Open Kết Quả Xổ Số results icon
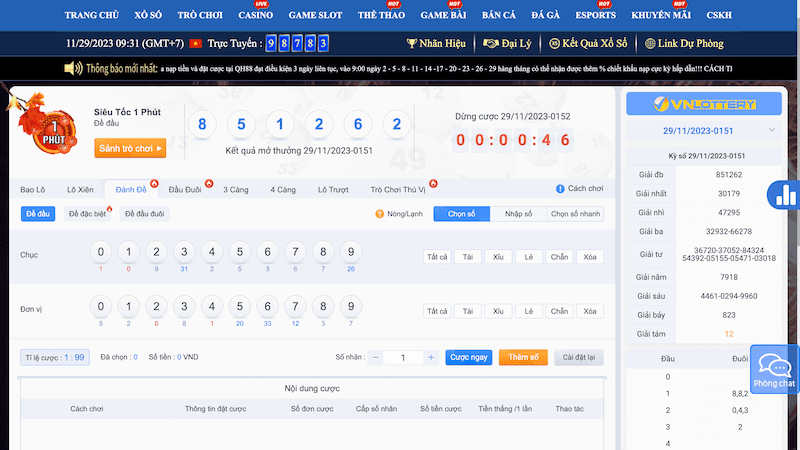This screenshot has width=800, height=450. tap(569, 44)
